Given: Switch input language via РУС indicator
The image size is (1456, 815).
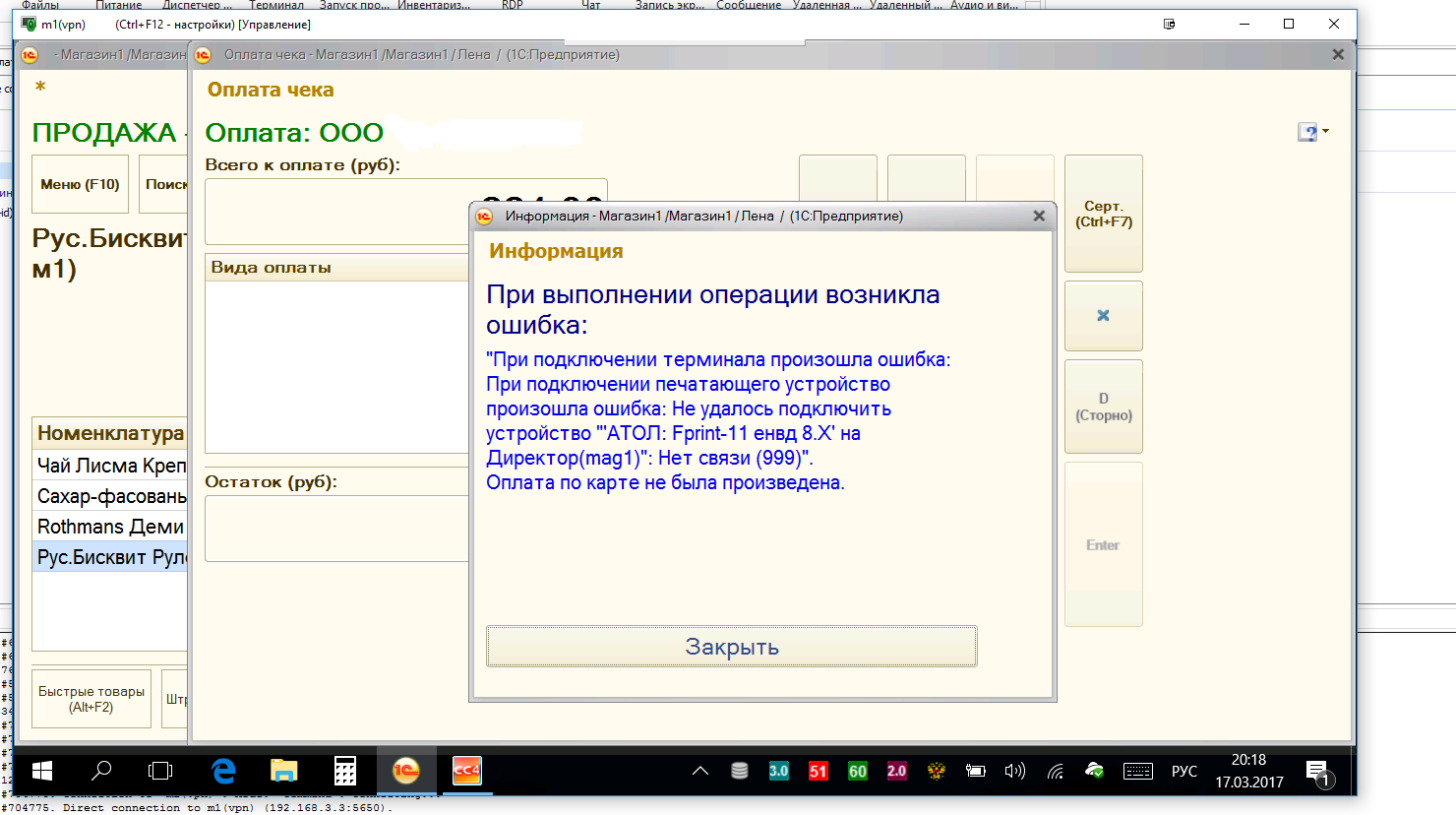Looking at the screenshot, I should click(x=1184, y=772).
